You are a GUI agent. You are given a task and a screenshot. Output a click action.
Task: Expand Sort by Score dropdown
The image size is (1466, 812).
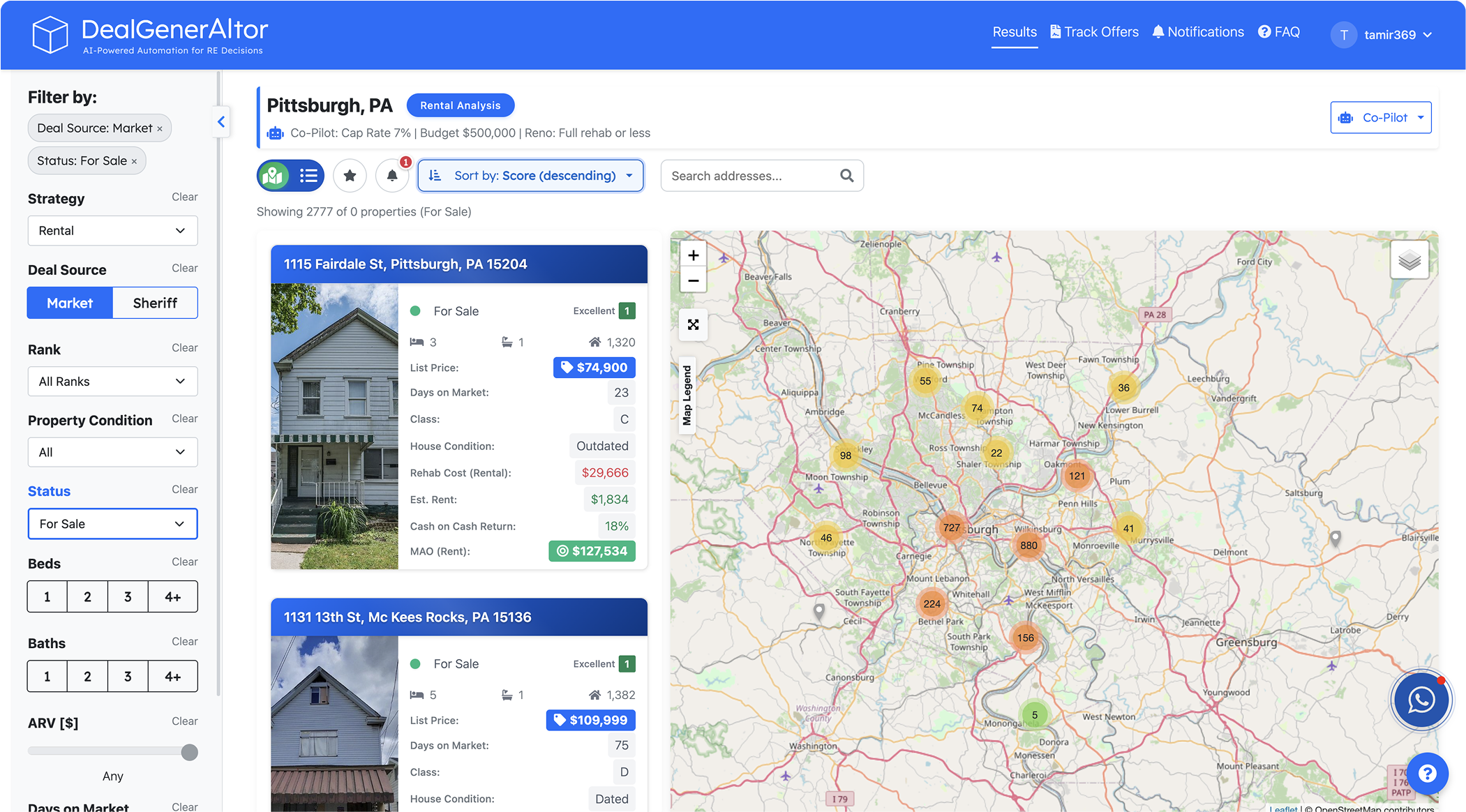[x=530, y=176]
